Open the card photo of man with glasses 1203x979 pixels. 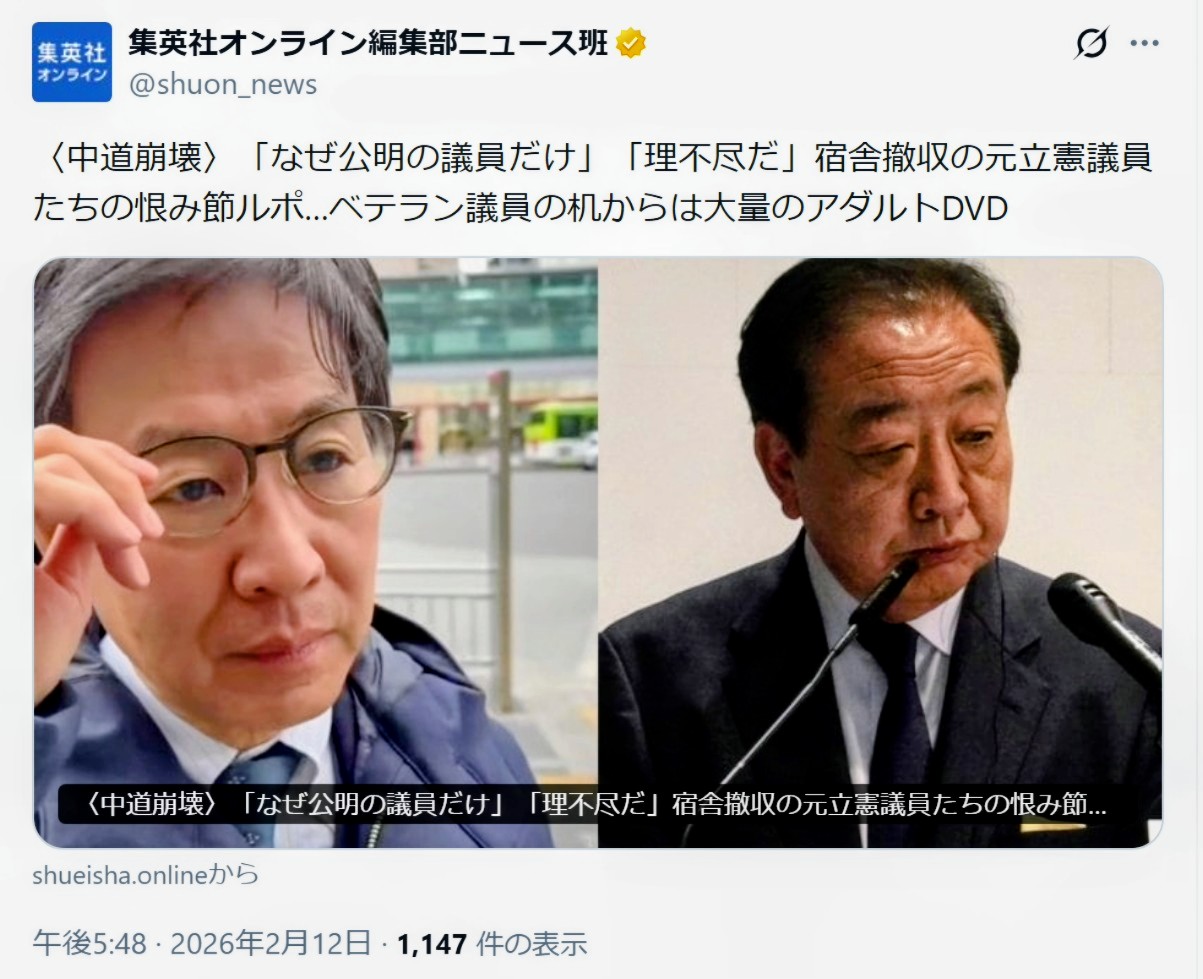[x=316, y=553]
